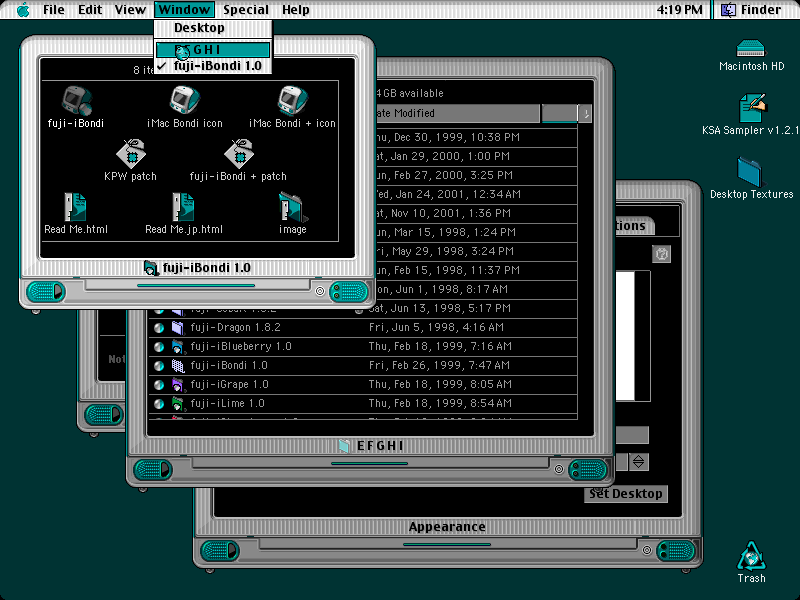Click the Set Desktop button
The image size is (800, 600).
626,493
